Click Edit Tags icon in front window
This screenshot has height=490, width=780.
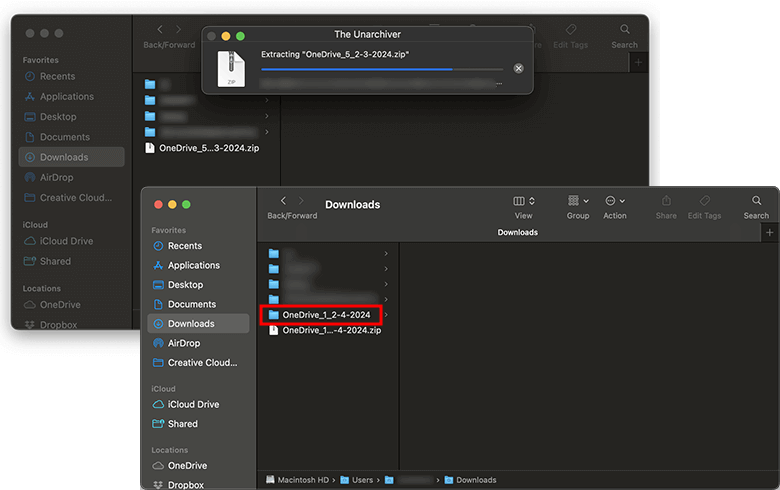point(704,200)
